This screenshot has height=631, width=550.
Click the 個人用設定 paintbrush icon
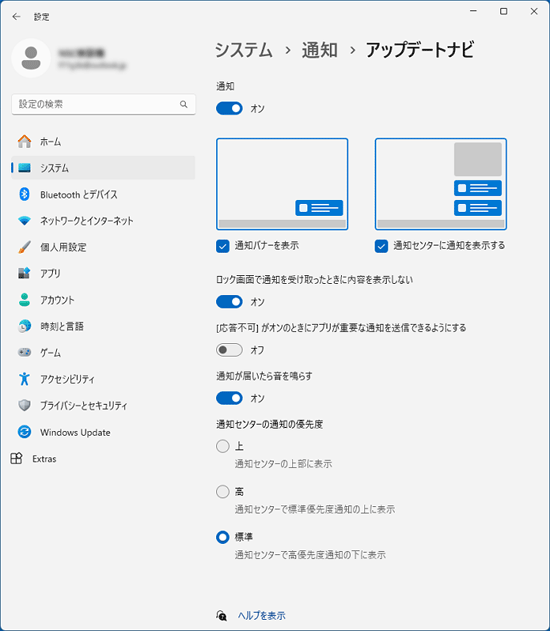point(25,247)
